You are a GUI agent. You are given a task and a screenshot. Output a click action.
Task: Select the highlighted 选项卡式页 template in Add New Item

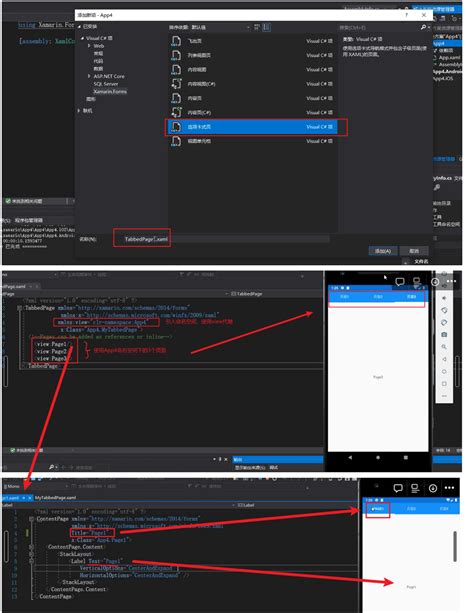[252, 127]
